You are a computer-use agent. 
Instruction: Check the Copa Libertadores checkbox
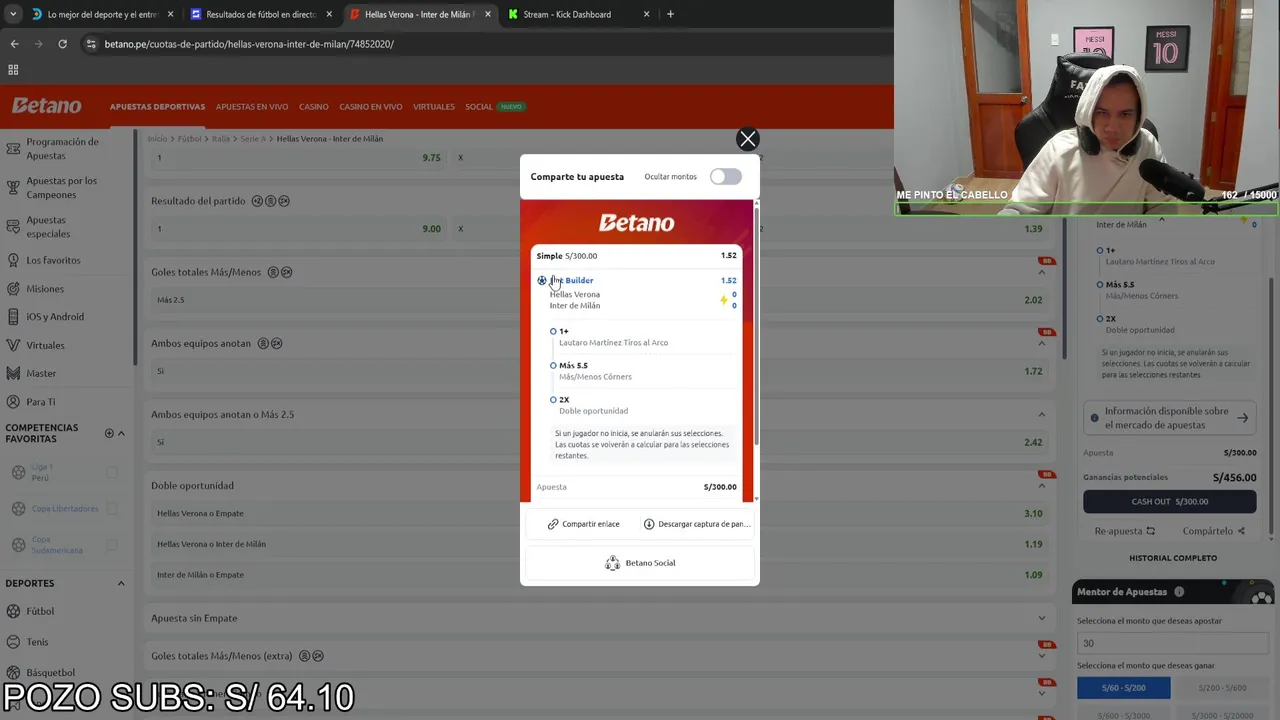112,509
